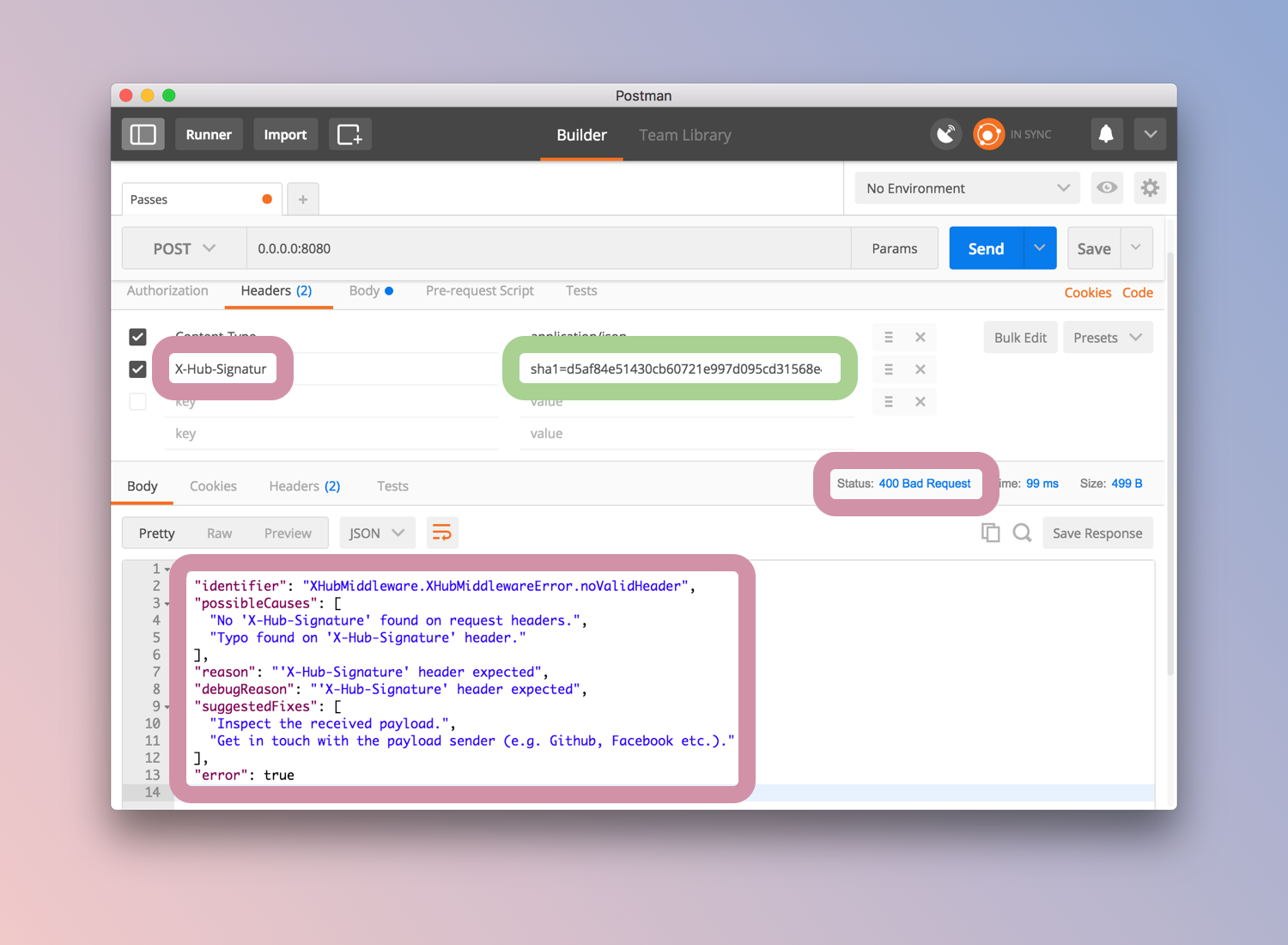This screenshot has height=945, width=1288.
Task: Open the request Body tab
Action: 371,290
